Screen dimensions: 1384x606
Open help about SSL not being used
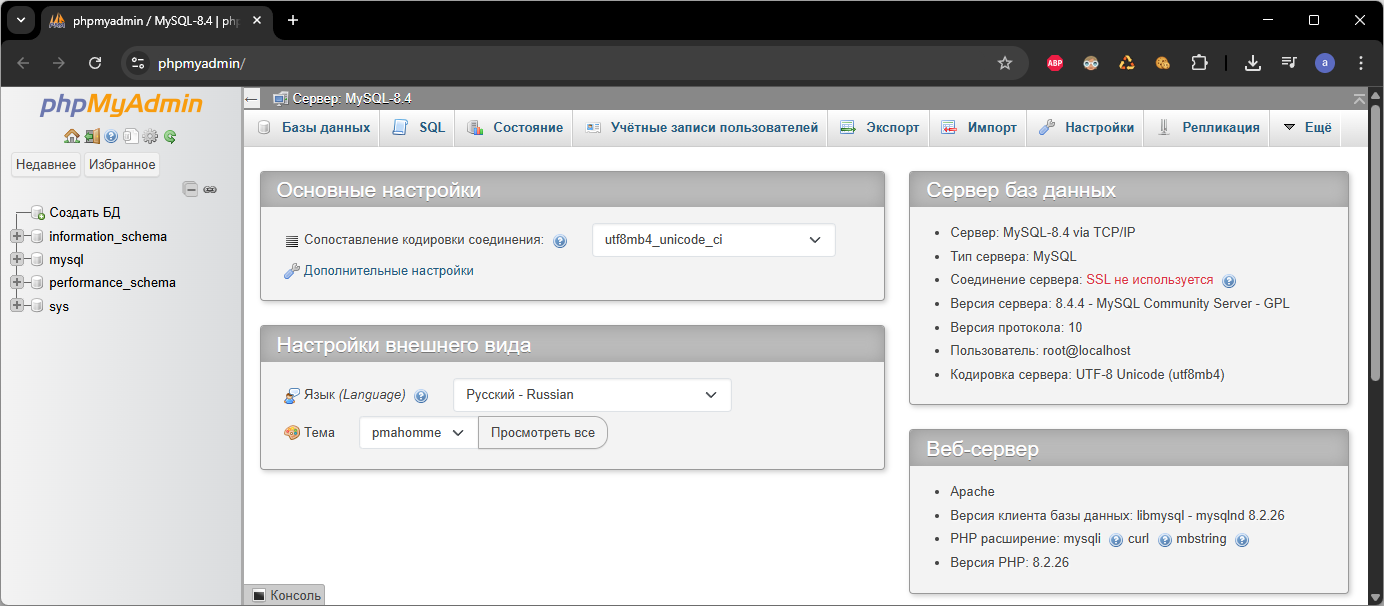[x=1229, y=281]
